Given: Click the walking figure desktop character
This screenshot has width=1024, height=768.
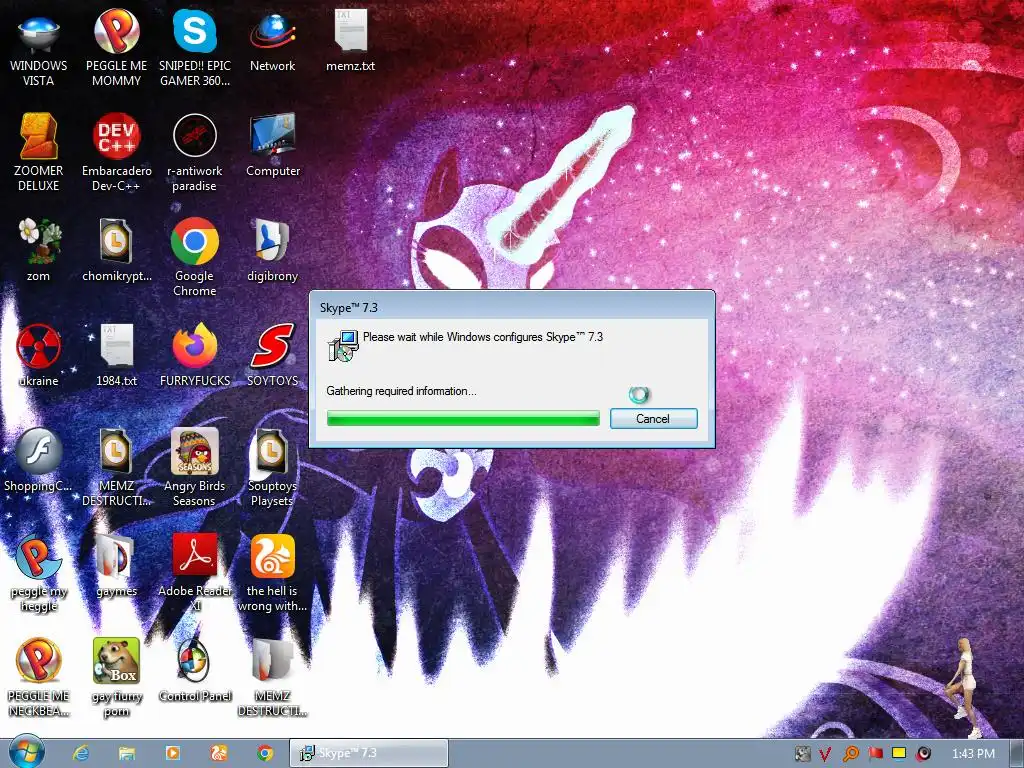Looking at the screenshot, I should [x=965, y=687].
